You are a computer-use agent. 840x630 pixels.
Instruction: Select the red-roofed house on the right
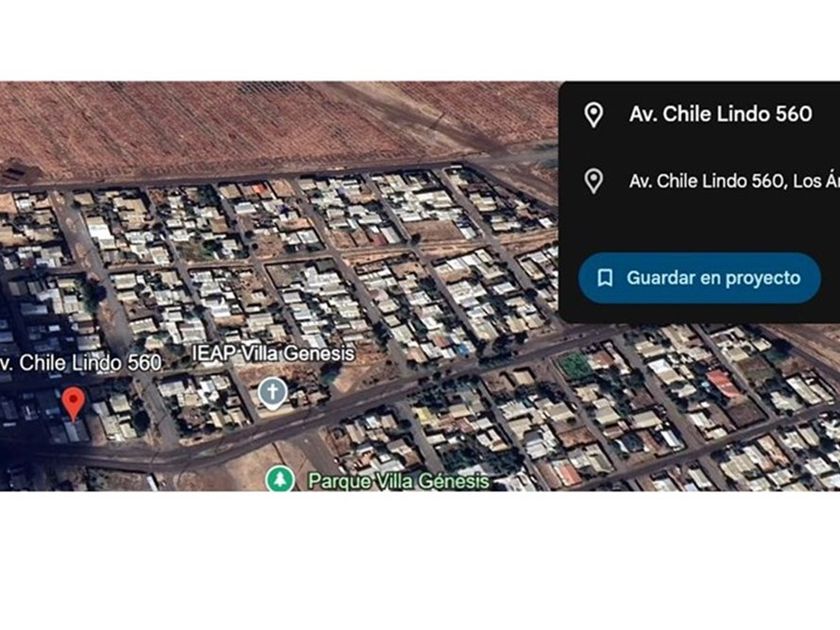722,384
